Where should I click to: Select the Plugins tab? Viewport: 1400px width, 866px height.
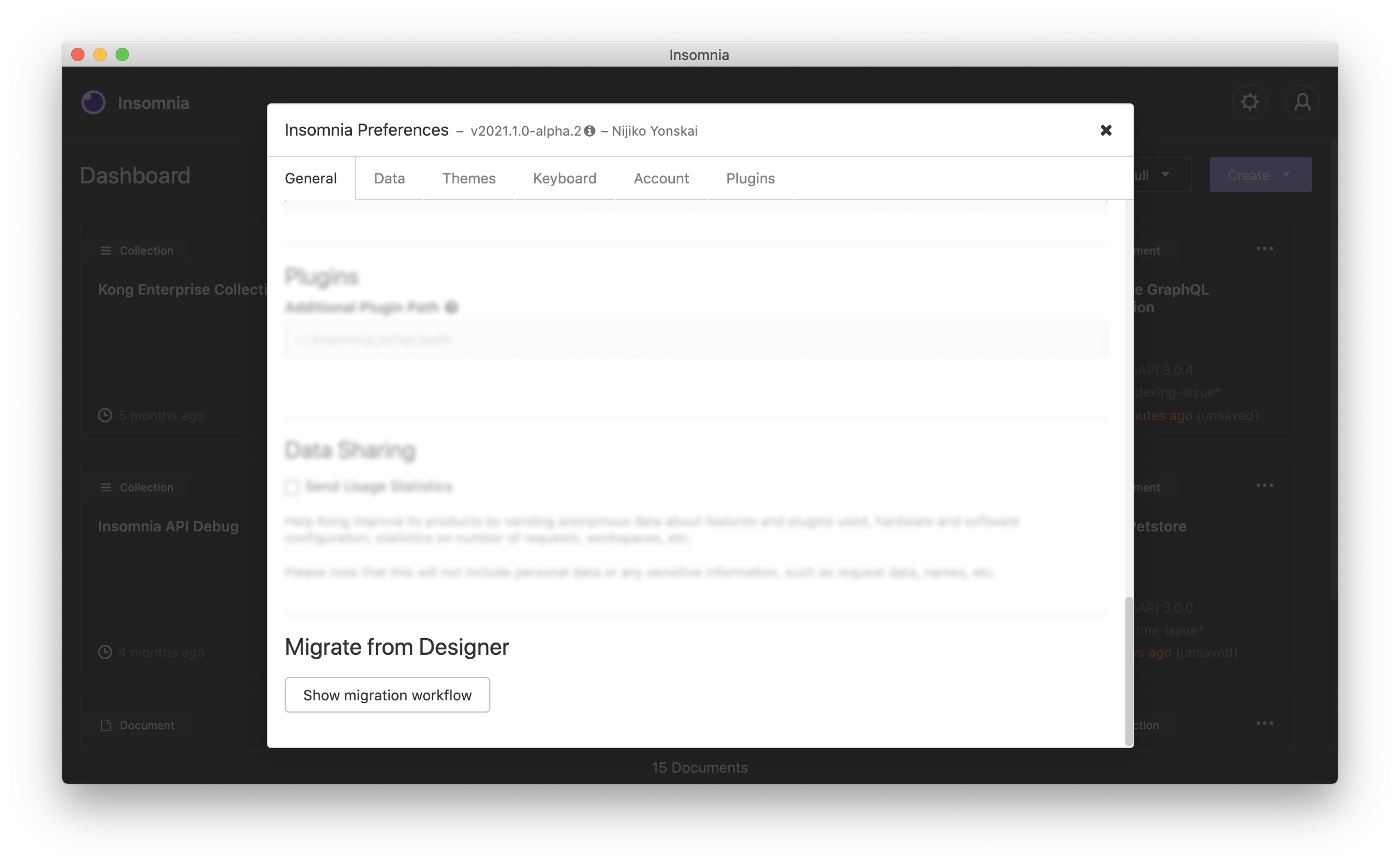tap(751, 178)
